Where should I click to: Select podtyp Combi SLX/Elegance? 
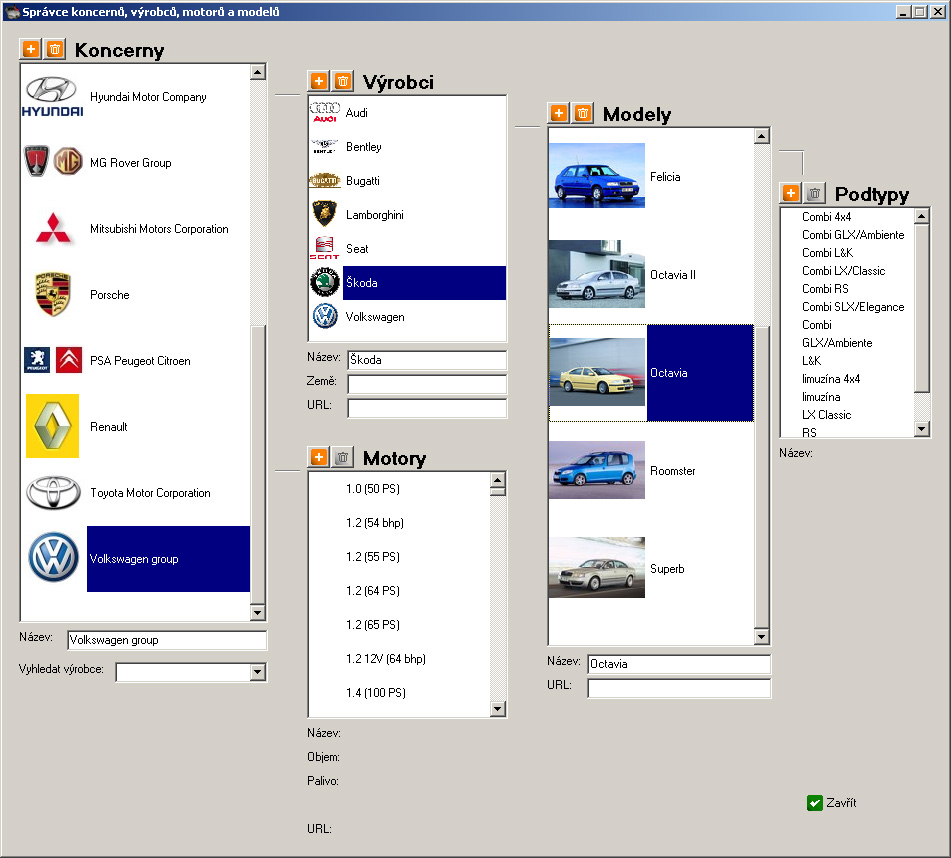[853, 307]
